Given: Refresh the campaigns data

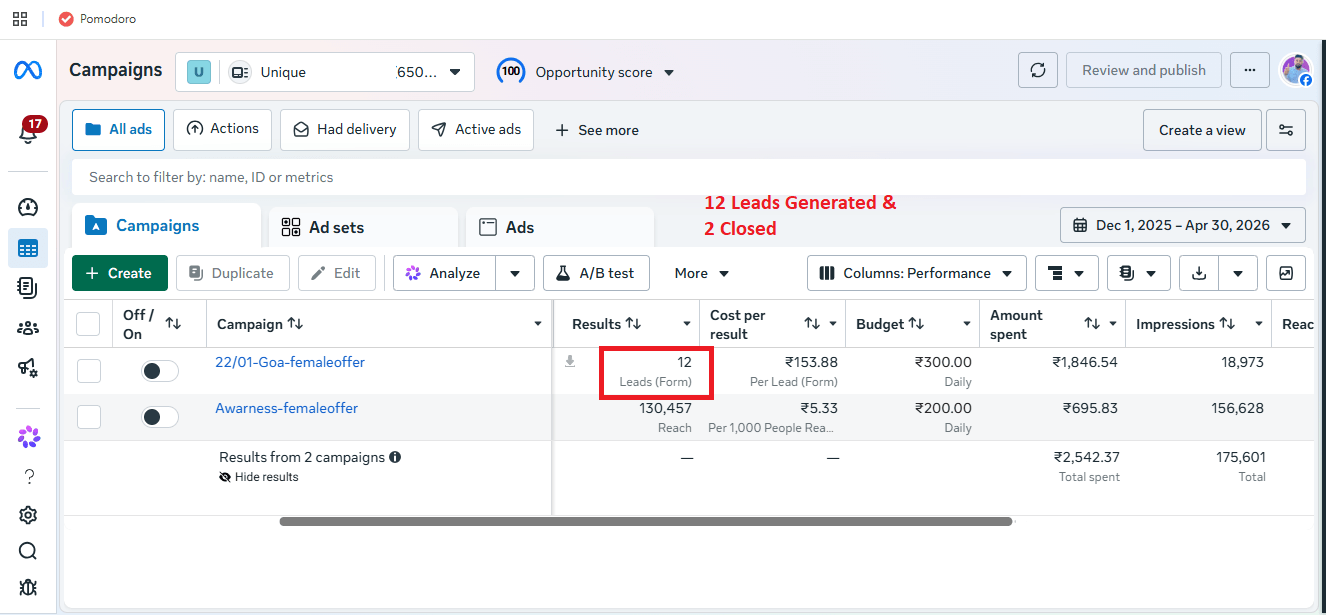Looking at the screenshot, I should click(x=1038, y=70).
